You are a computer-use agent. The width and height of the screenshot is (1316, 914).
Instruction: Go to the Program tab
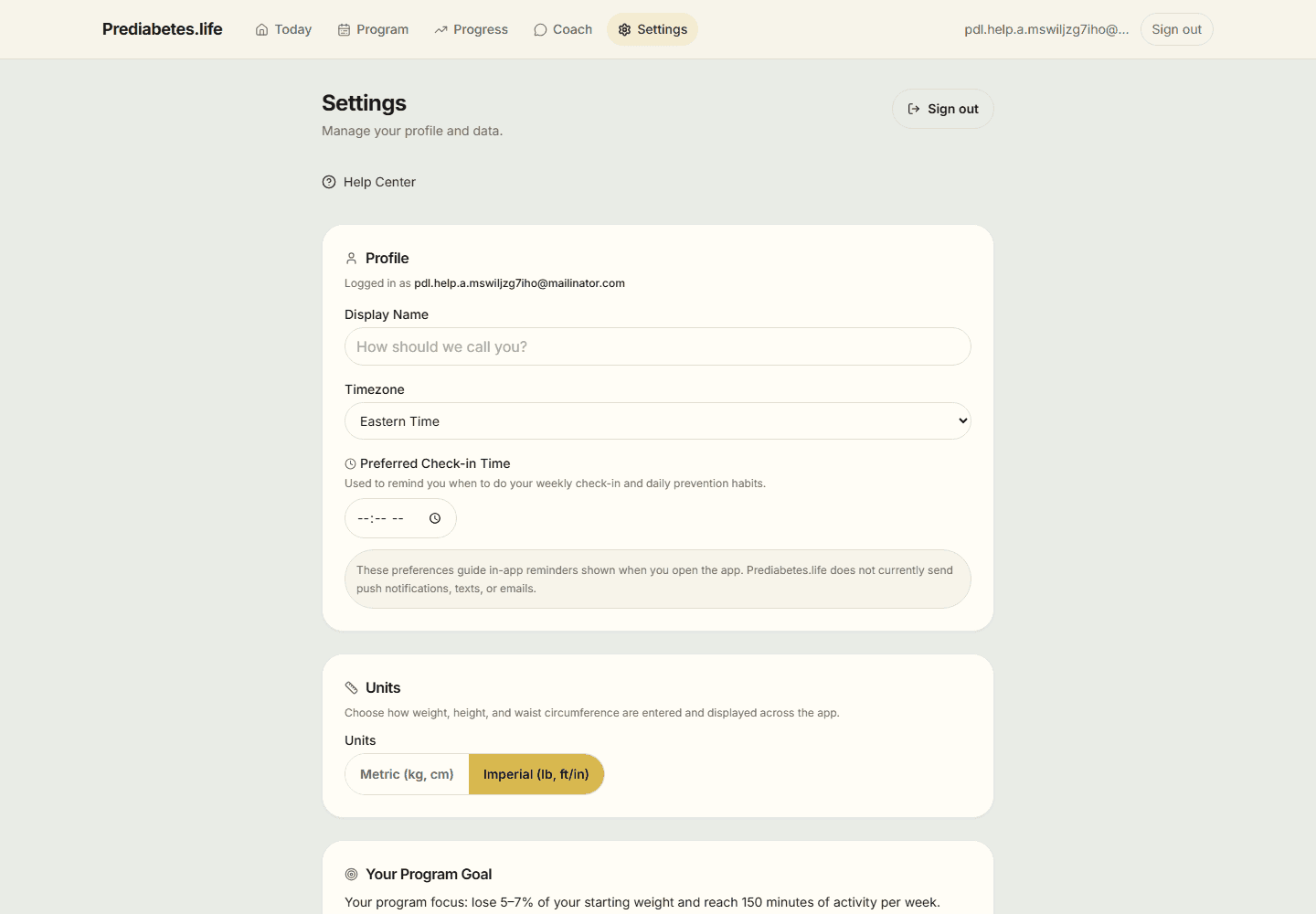[373, 29]
